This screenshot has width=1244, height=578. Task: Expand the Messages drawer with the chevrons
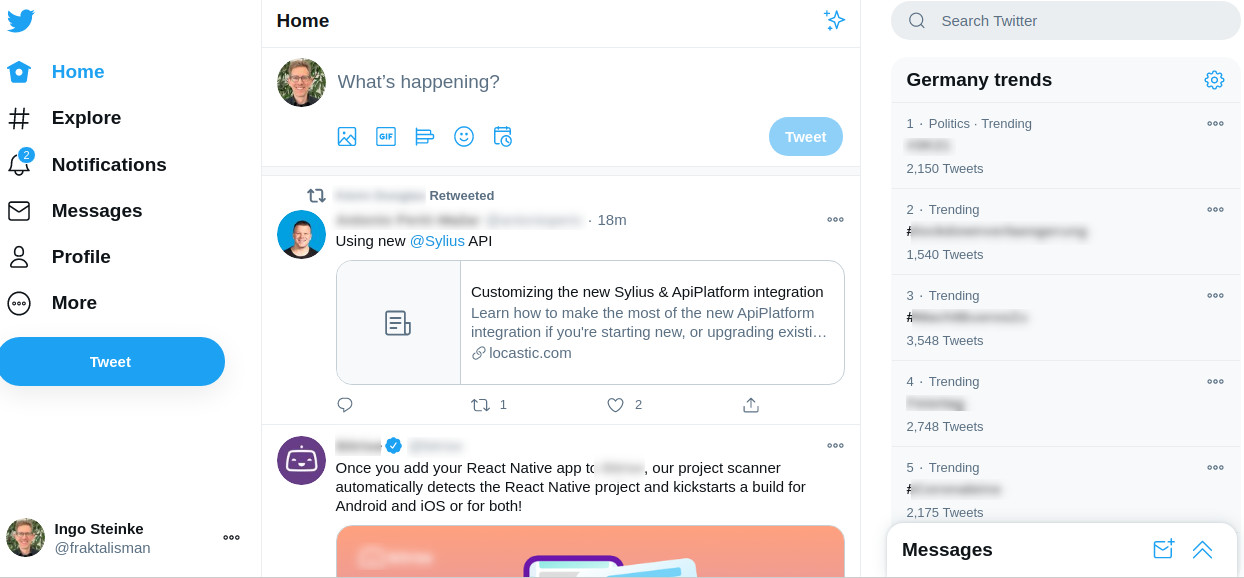pyautogui.click(x=1202, y=549)
